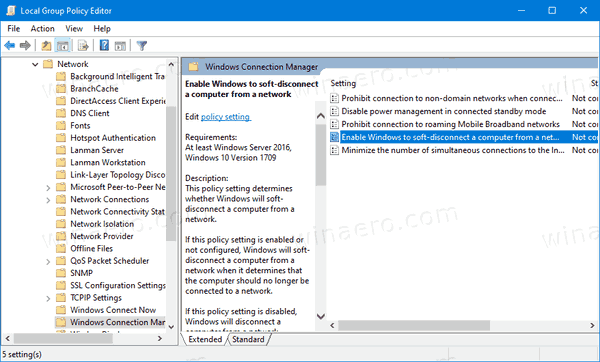Open the File menu
Screen dimensions: 600x362
click(13, 28)
